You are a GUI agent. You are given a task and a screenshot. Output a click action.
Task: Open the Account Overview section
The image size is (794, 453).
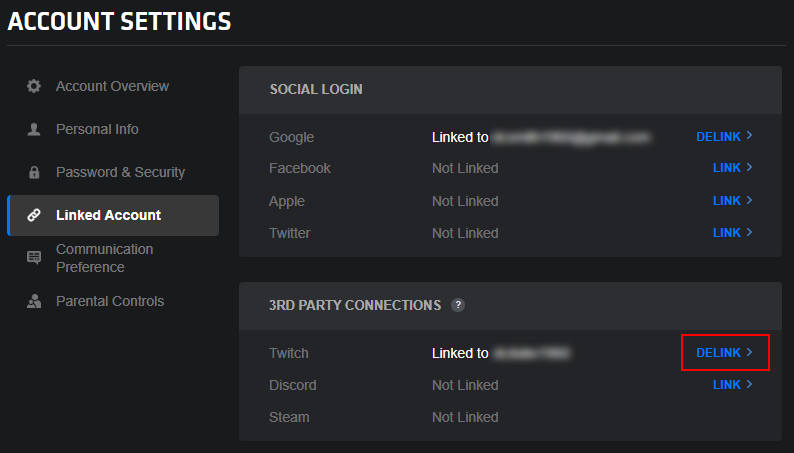coord(113,86)
